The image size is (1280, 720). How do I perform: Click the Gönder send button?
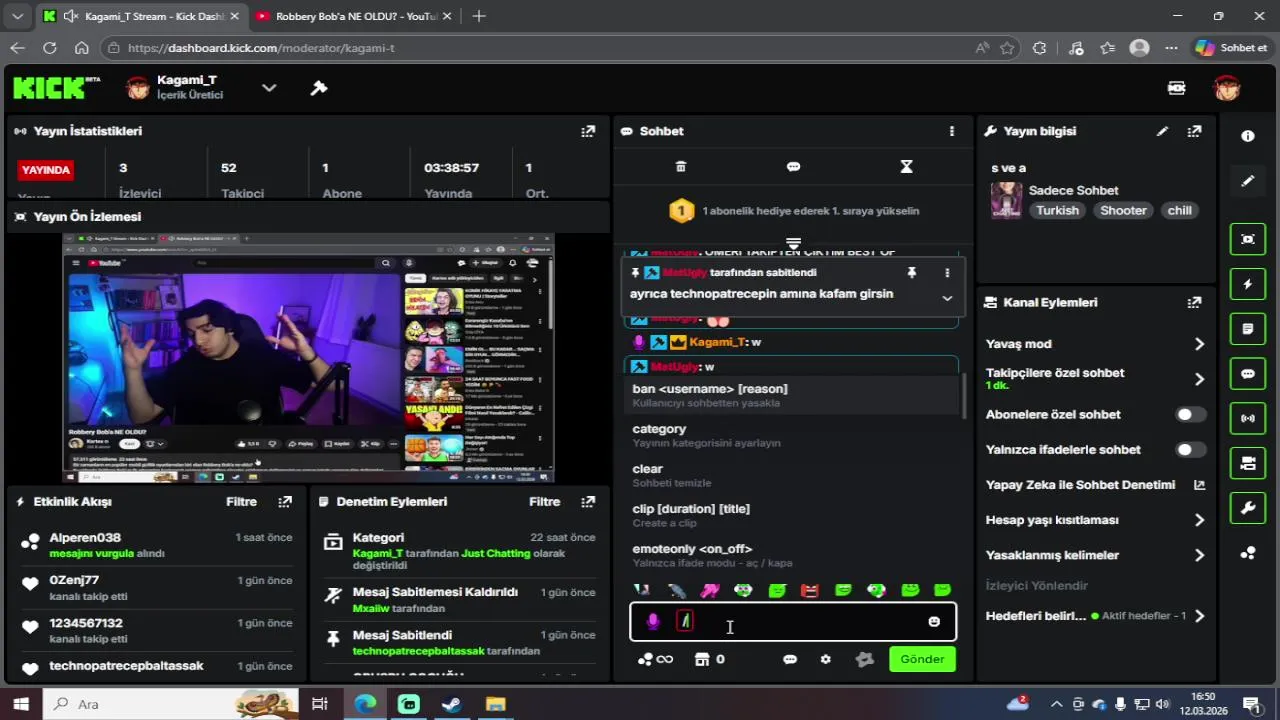922,659
